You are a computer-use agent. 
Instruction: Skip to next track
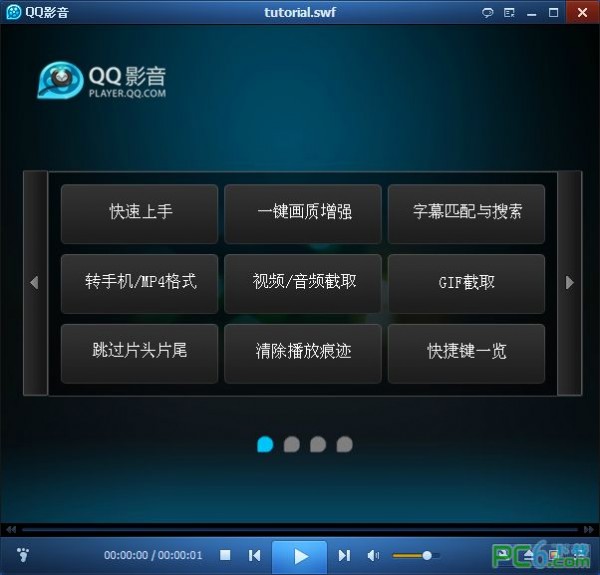pos(344,556)
